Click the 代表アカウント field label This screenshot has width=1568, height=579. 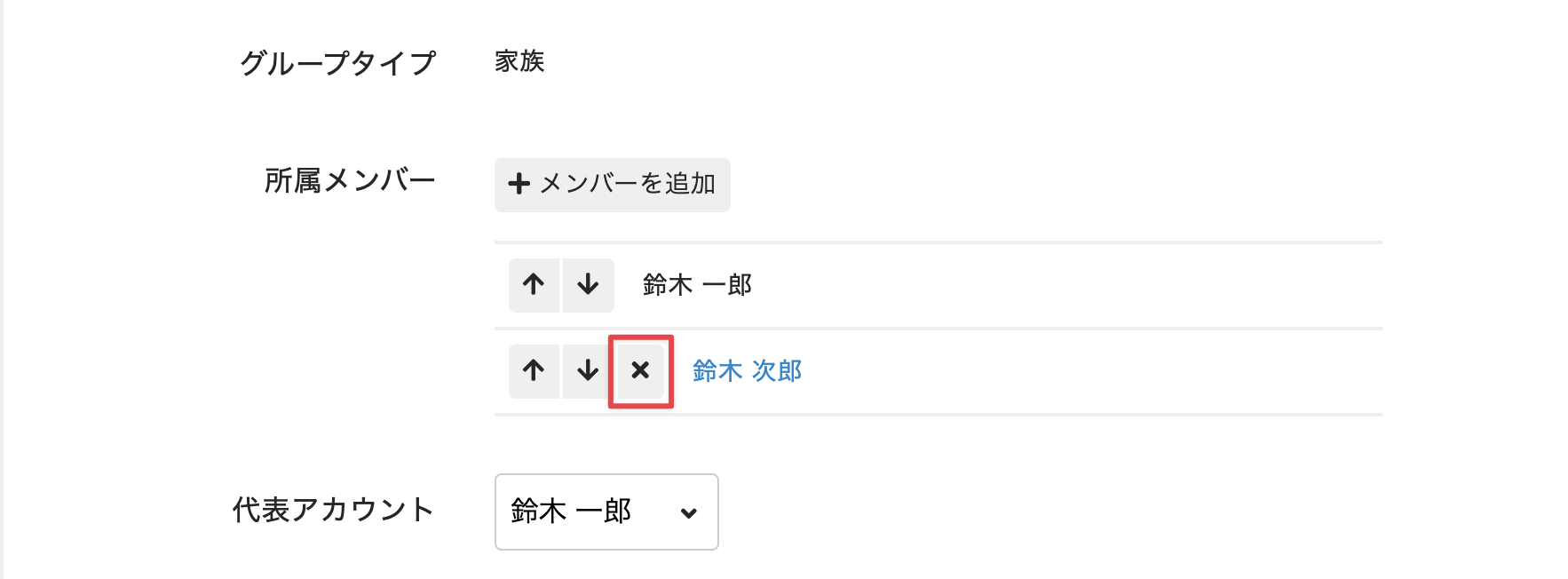tap(333, 510)
